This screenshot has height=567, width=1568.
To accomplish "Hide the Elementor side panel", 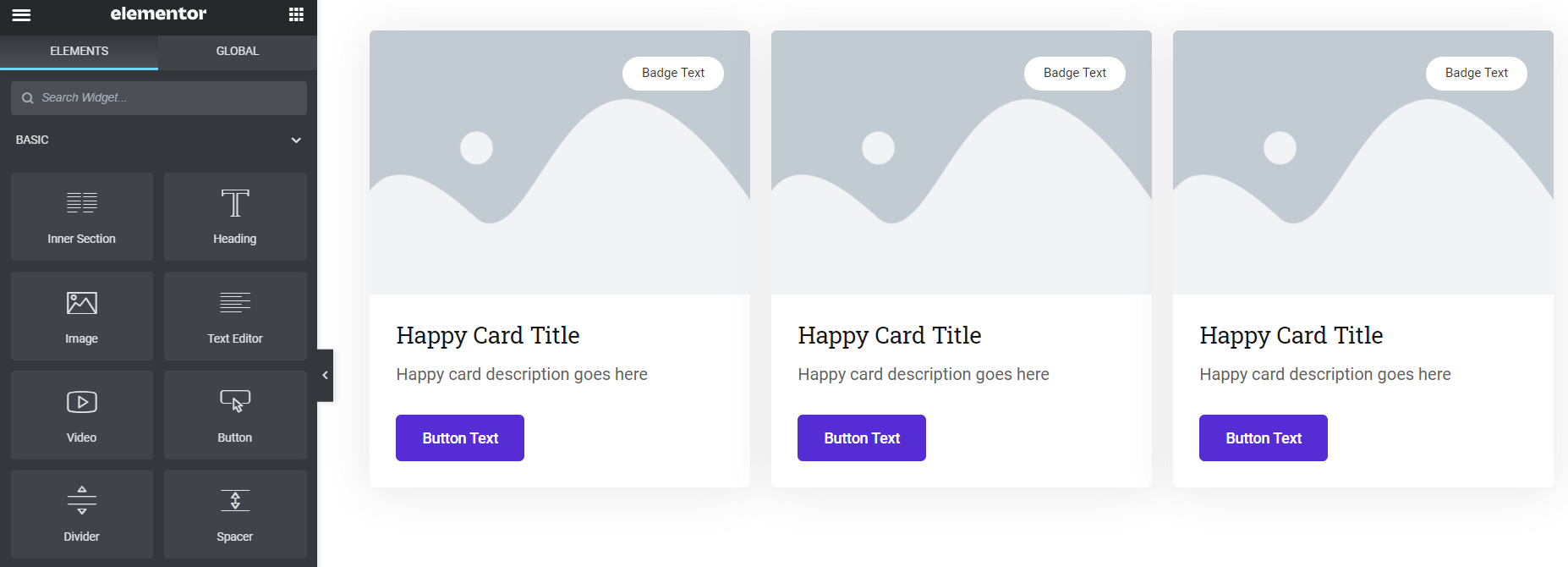I will [325, 376].
